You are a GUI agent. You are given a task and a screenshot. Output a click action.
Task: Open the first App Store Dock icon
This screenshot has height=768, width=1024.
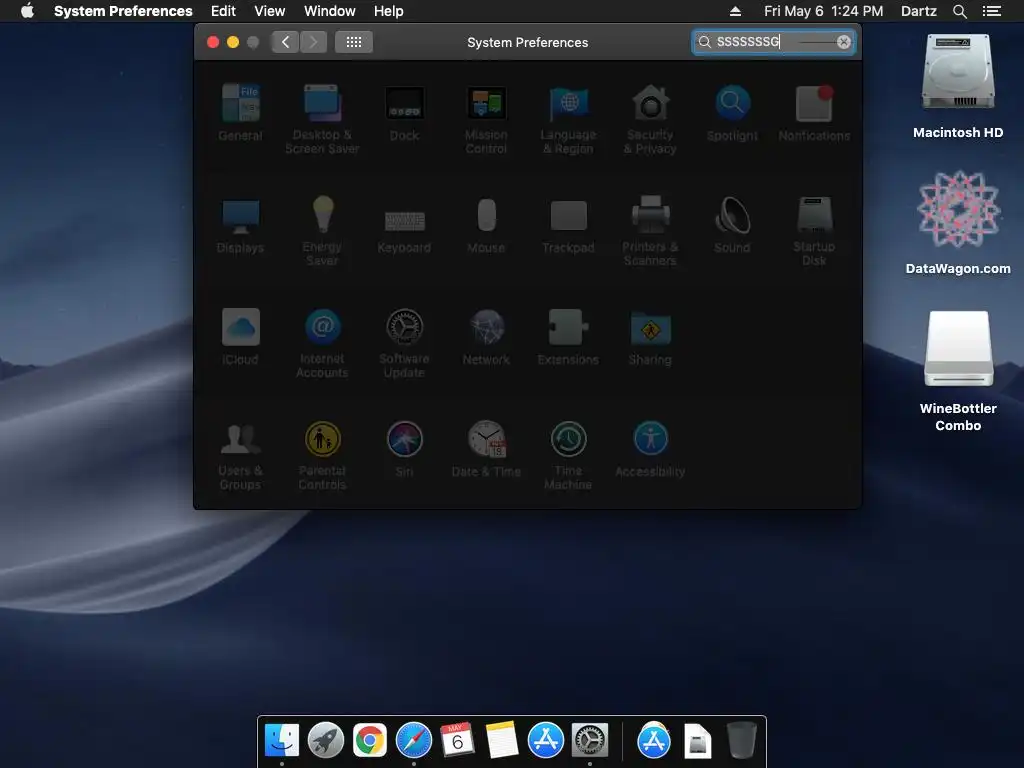(545, 740)
